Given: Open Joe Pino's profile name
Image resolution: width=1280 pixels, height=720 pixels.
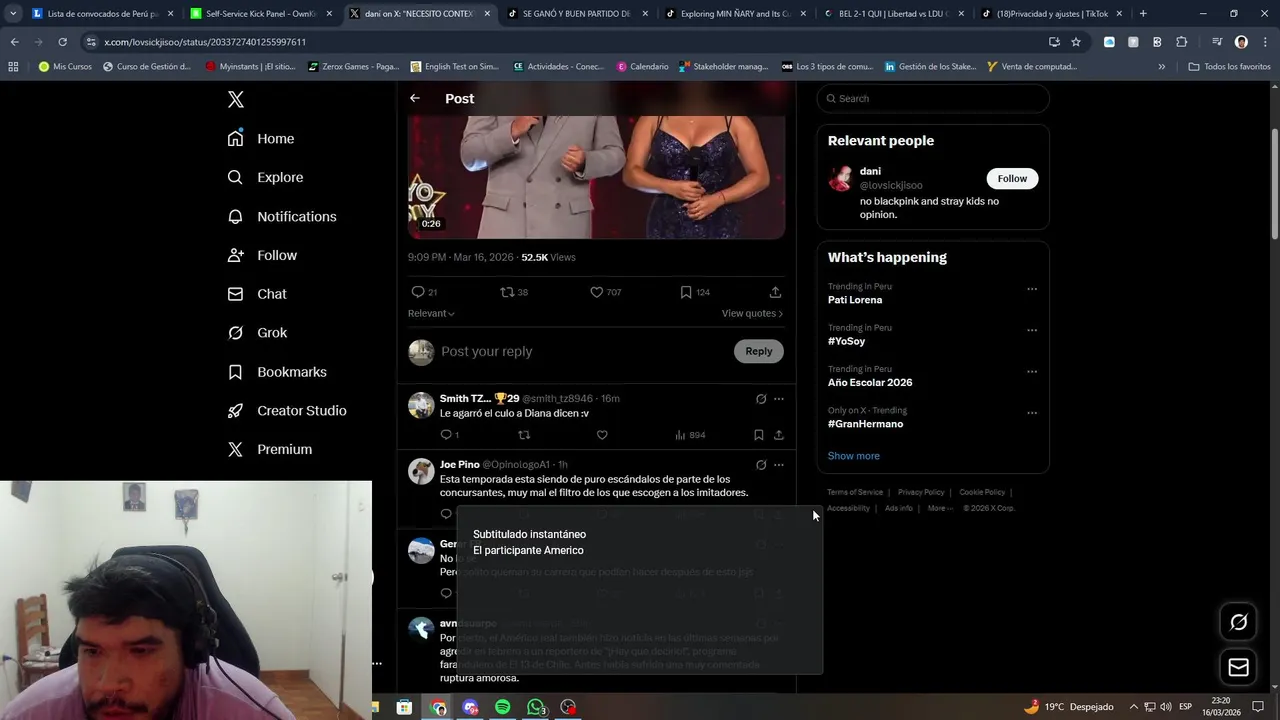Looking at the screenshot, I should click(459, 464).
